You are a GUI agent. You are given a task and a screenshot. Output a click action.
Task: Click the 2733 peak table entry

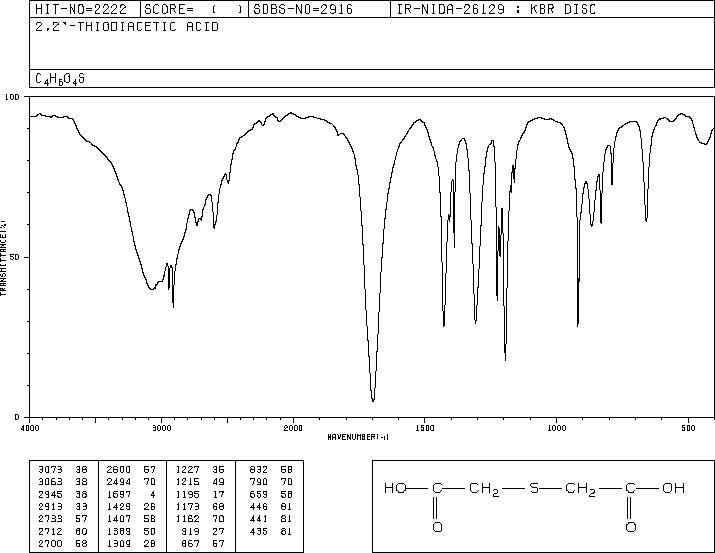tap(50, 519)
